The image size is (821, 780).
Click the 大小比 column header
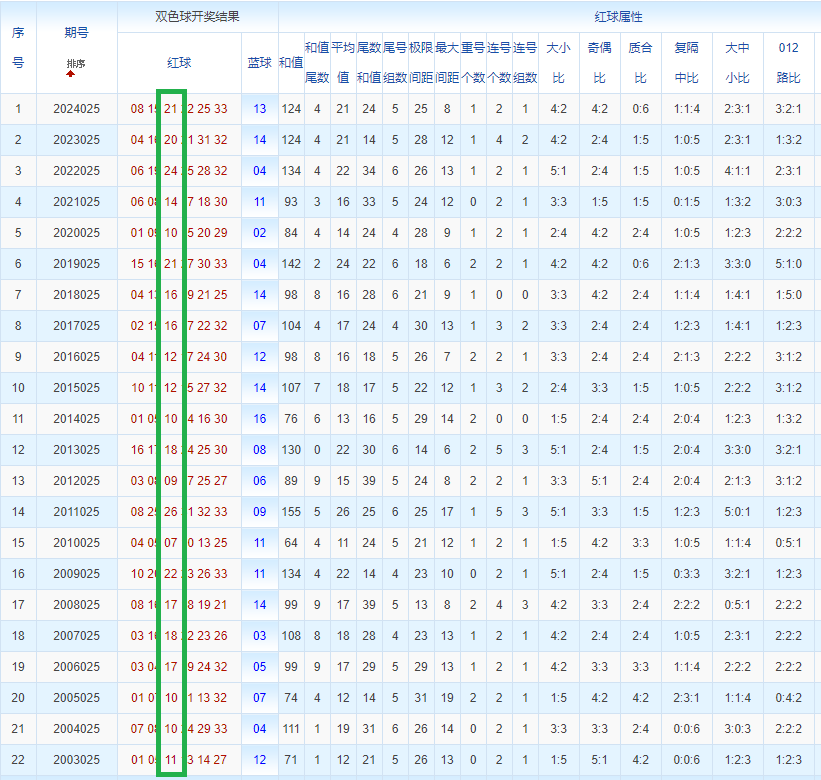click(559, 62)
